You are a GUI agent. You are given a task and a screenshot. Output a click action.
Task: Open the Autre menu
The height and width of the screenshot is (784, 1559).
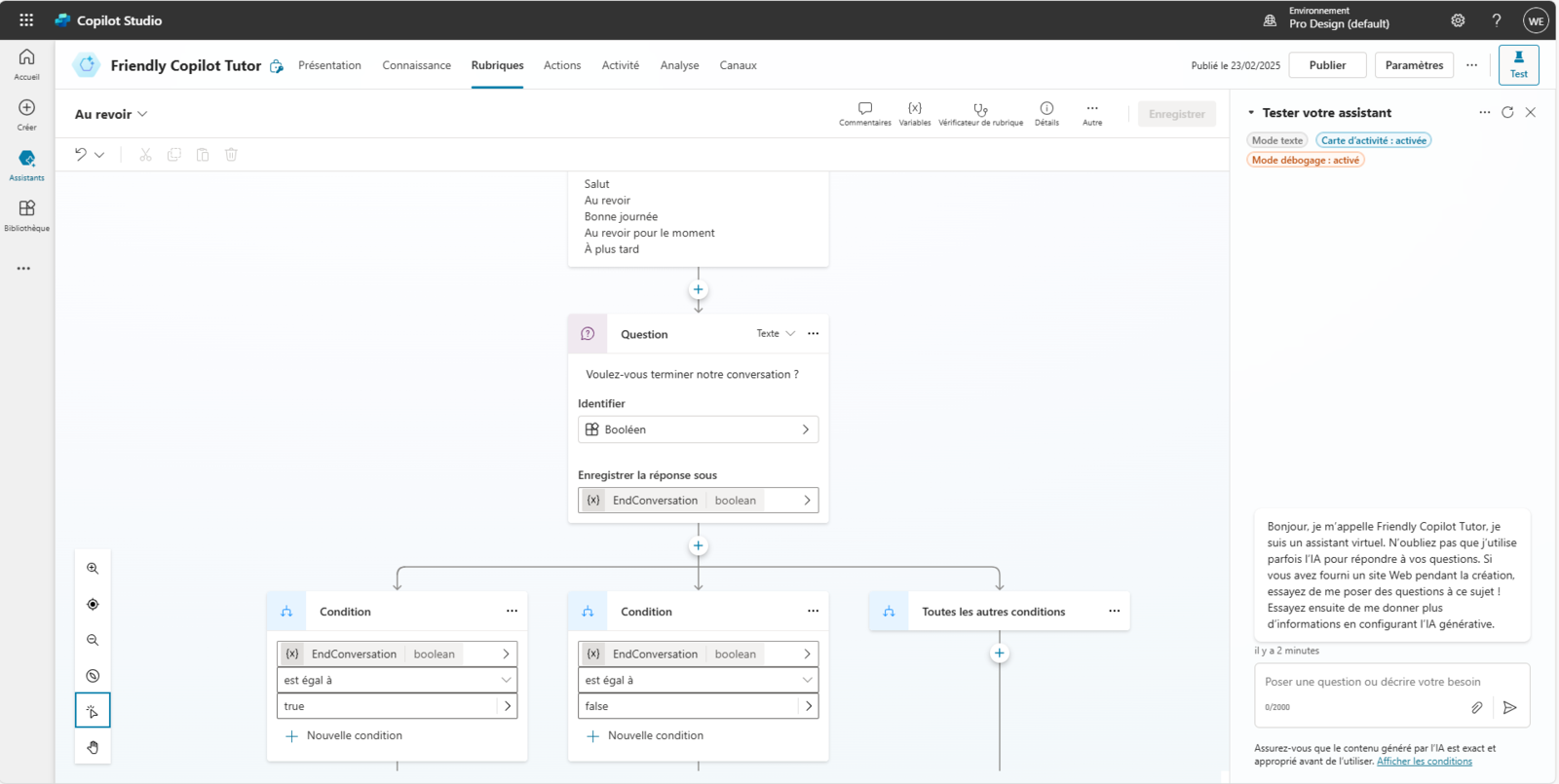coord(1092,114)
